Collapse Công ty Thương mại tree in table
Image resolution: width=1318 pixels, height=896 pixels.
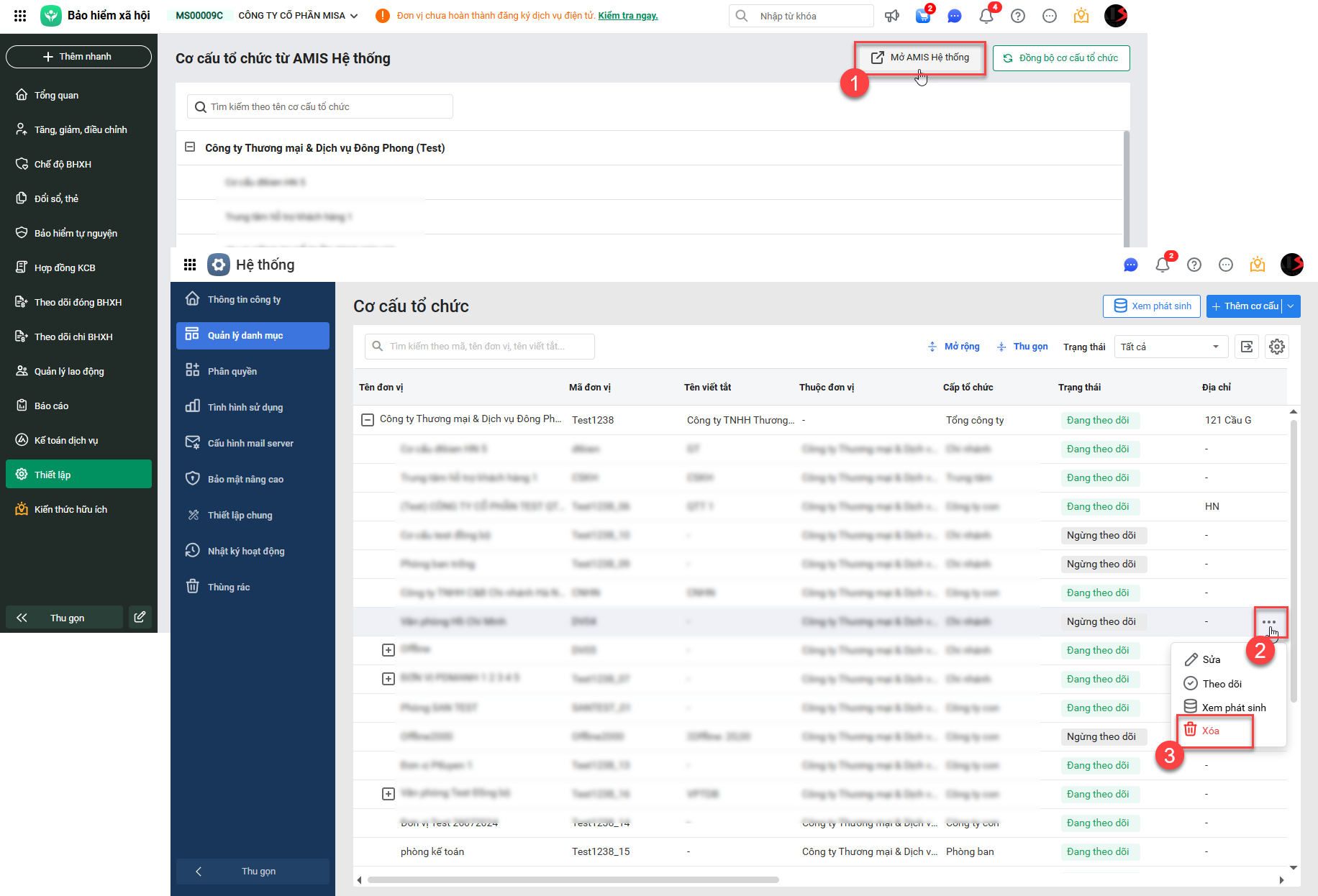click(368, 420)
